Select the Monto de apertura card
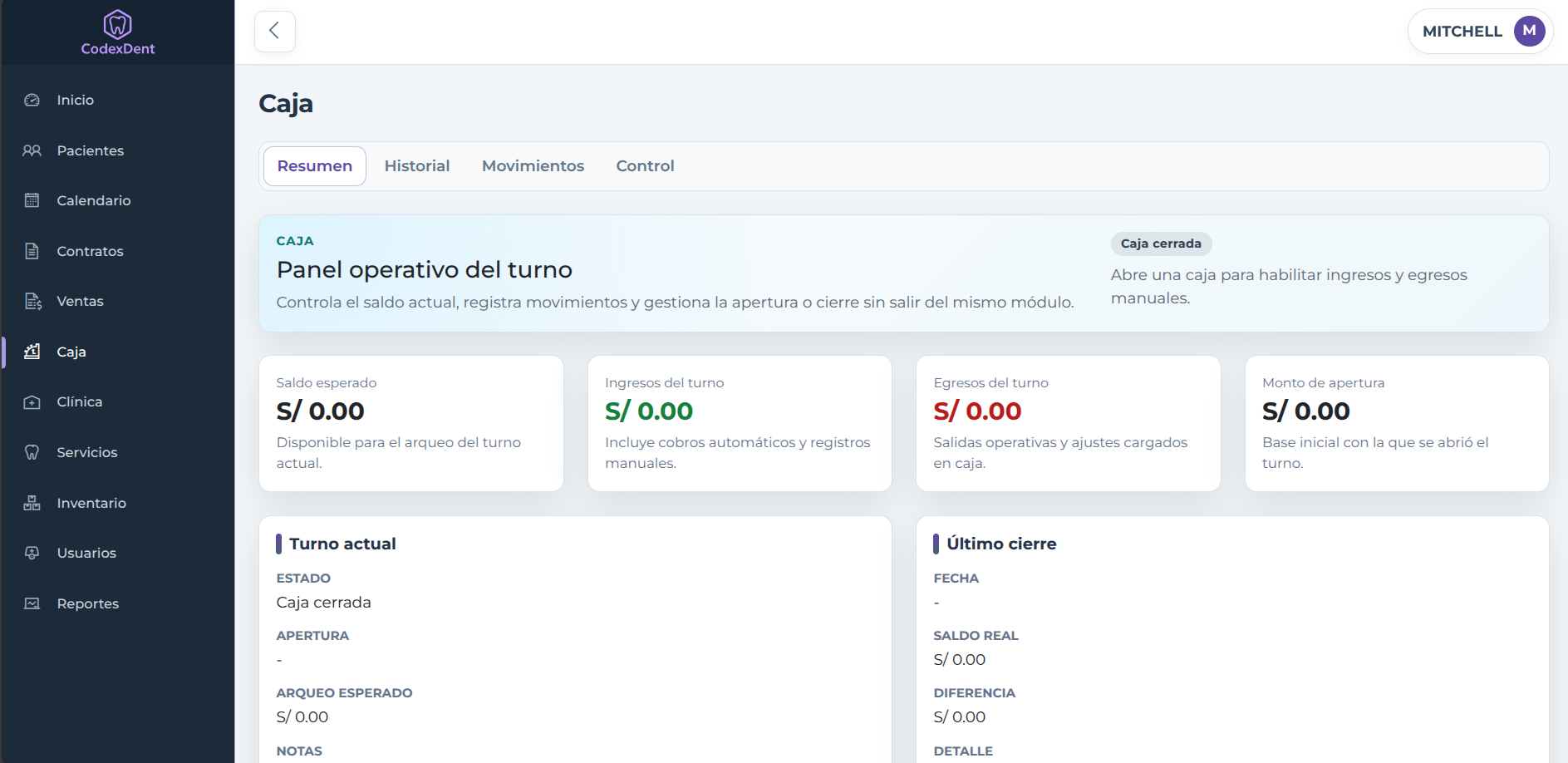Image resolution: width=1568 pixels, height=763 pixels. click(x=1397, y=424)
